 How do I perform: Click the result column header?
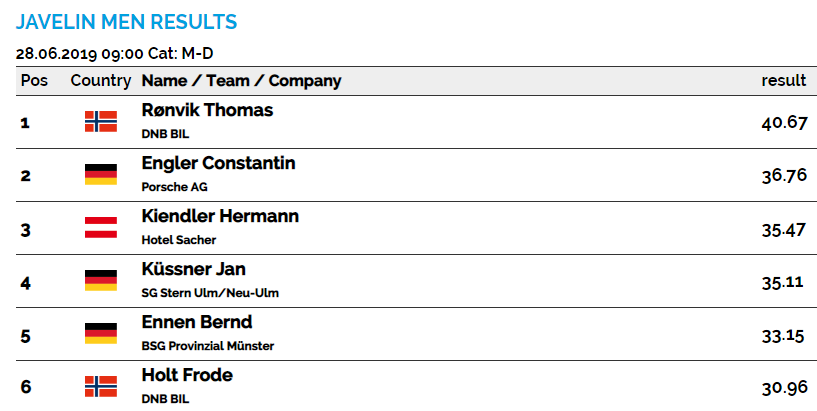[784, 81]
